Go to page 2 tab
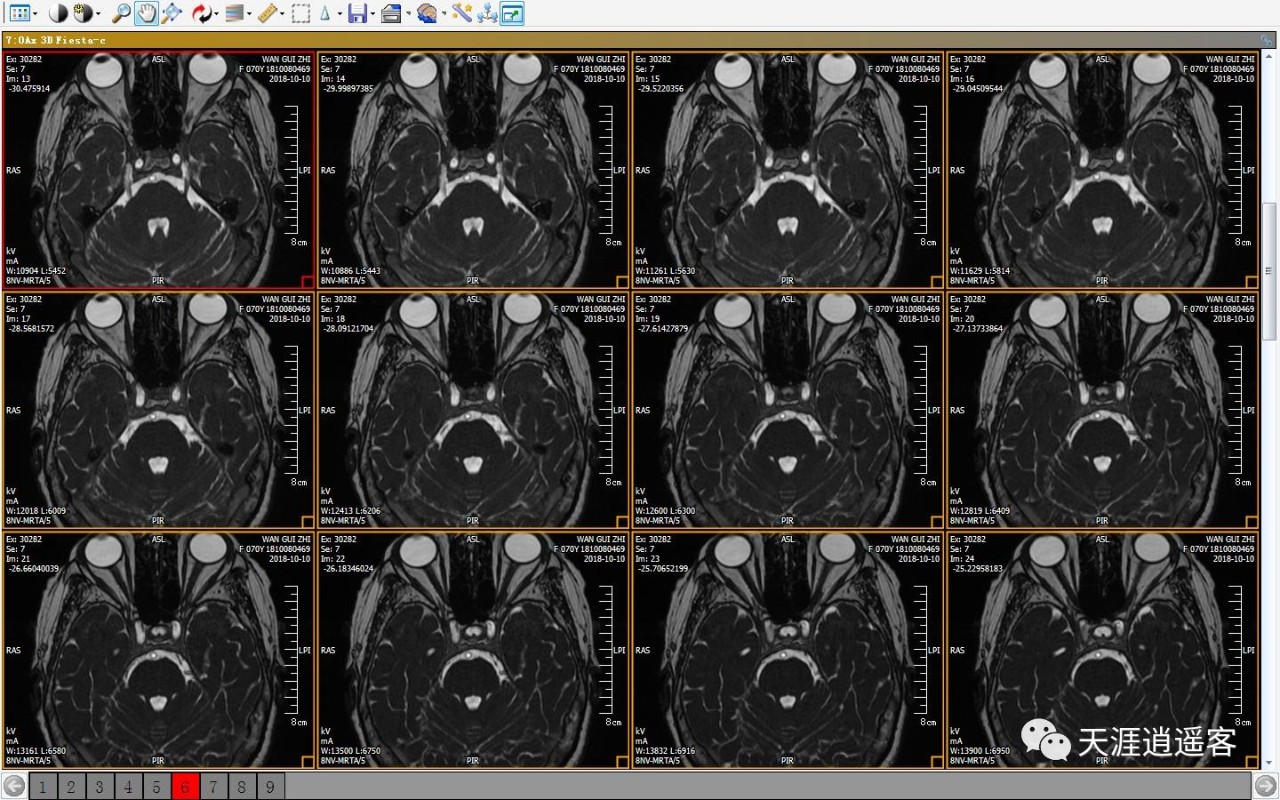The width and height of the screenshot is (1280, 800). [x=71, y=786]
